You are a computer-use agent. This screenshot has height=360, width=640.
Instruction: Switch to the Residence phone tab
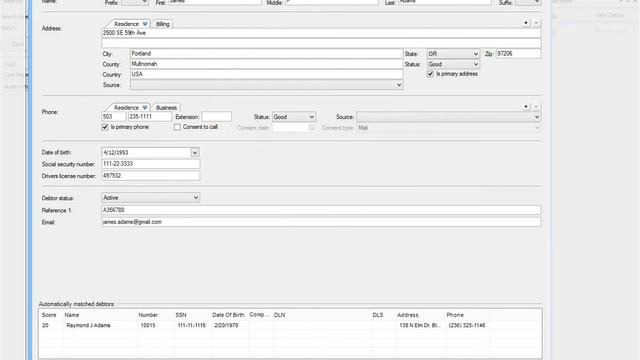pyautogui.click(x=126, y=108)
